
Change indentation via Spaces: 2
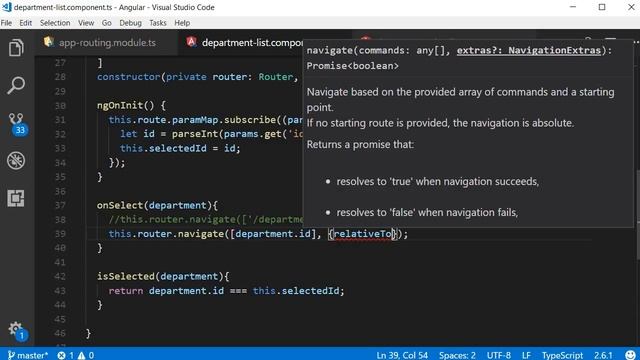(x=457, y=355)
